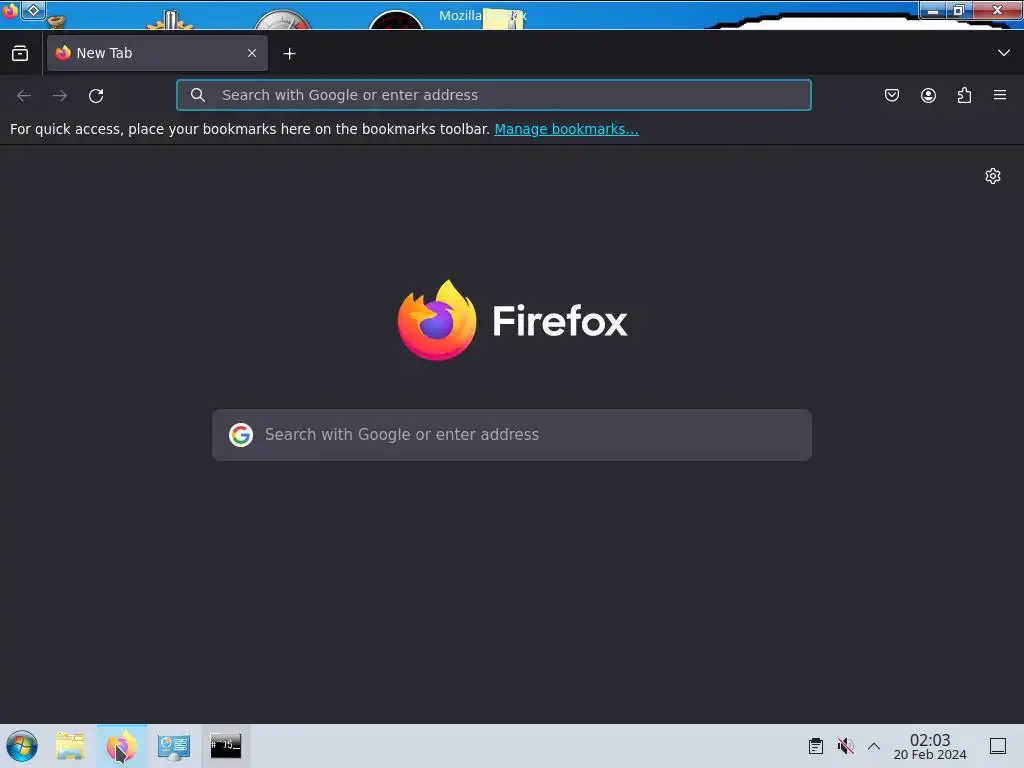Image resolution: width=1024 pixels, height=768 pixels.
Task: Toggle the on-all-desktops pin in title bar
Action: (33, 10)
